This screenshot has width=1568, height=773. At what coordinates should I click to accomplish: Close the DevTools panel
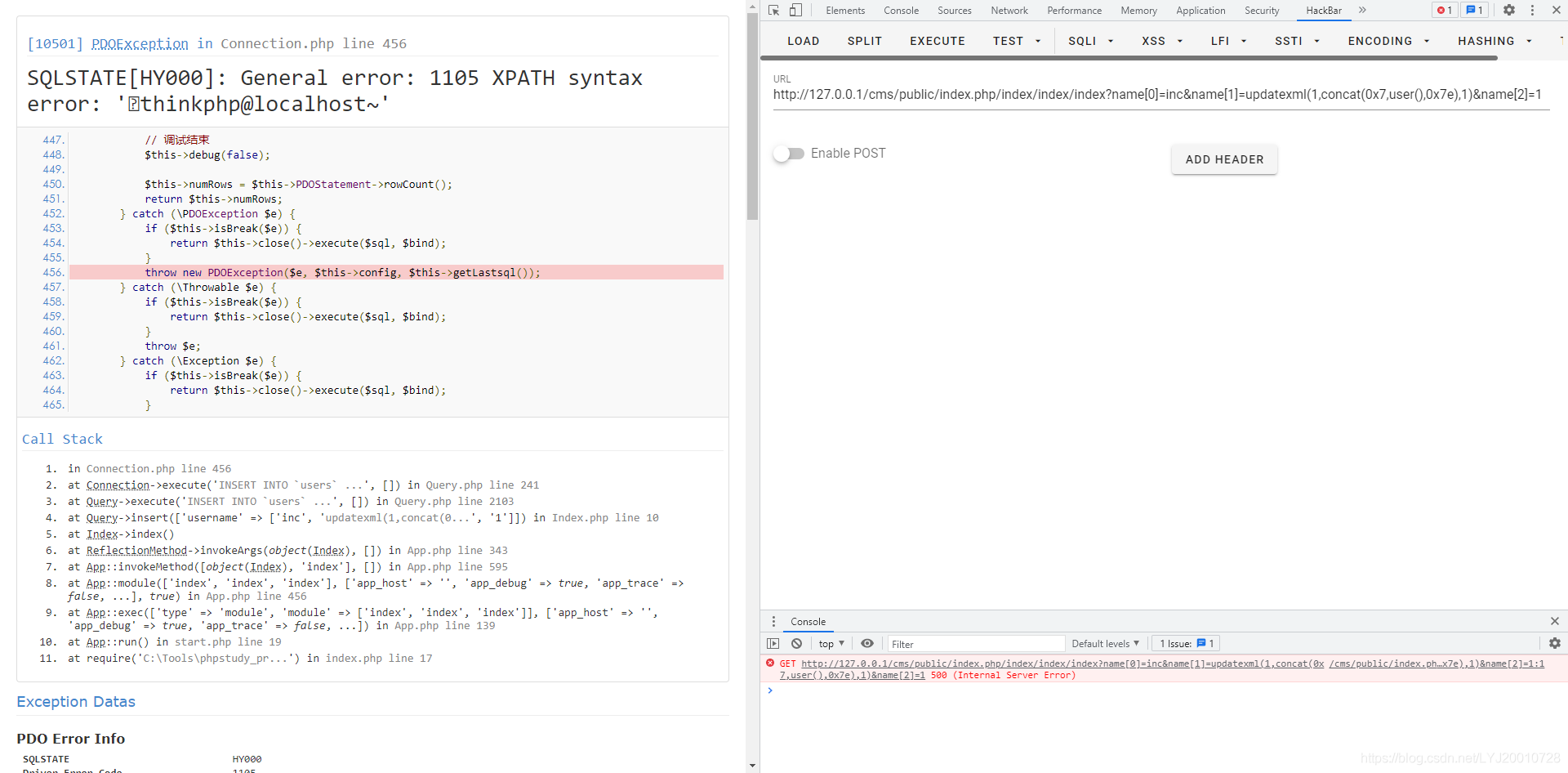click(1557, 11)
